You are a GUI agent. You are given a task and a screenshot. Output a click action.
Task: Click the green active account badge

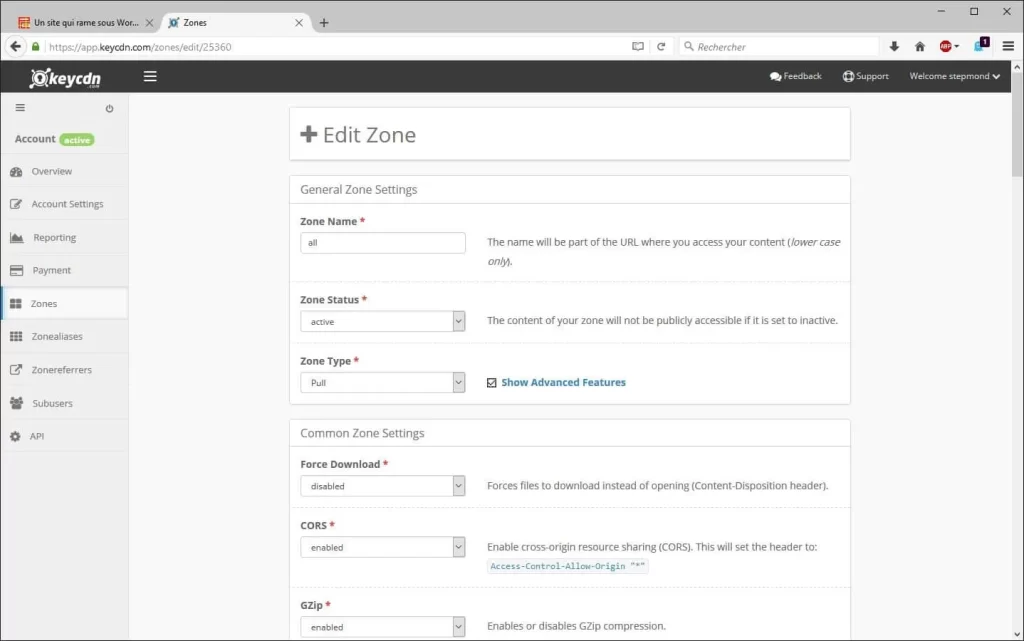click(x=77, y=140)
